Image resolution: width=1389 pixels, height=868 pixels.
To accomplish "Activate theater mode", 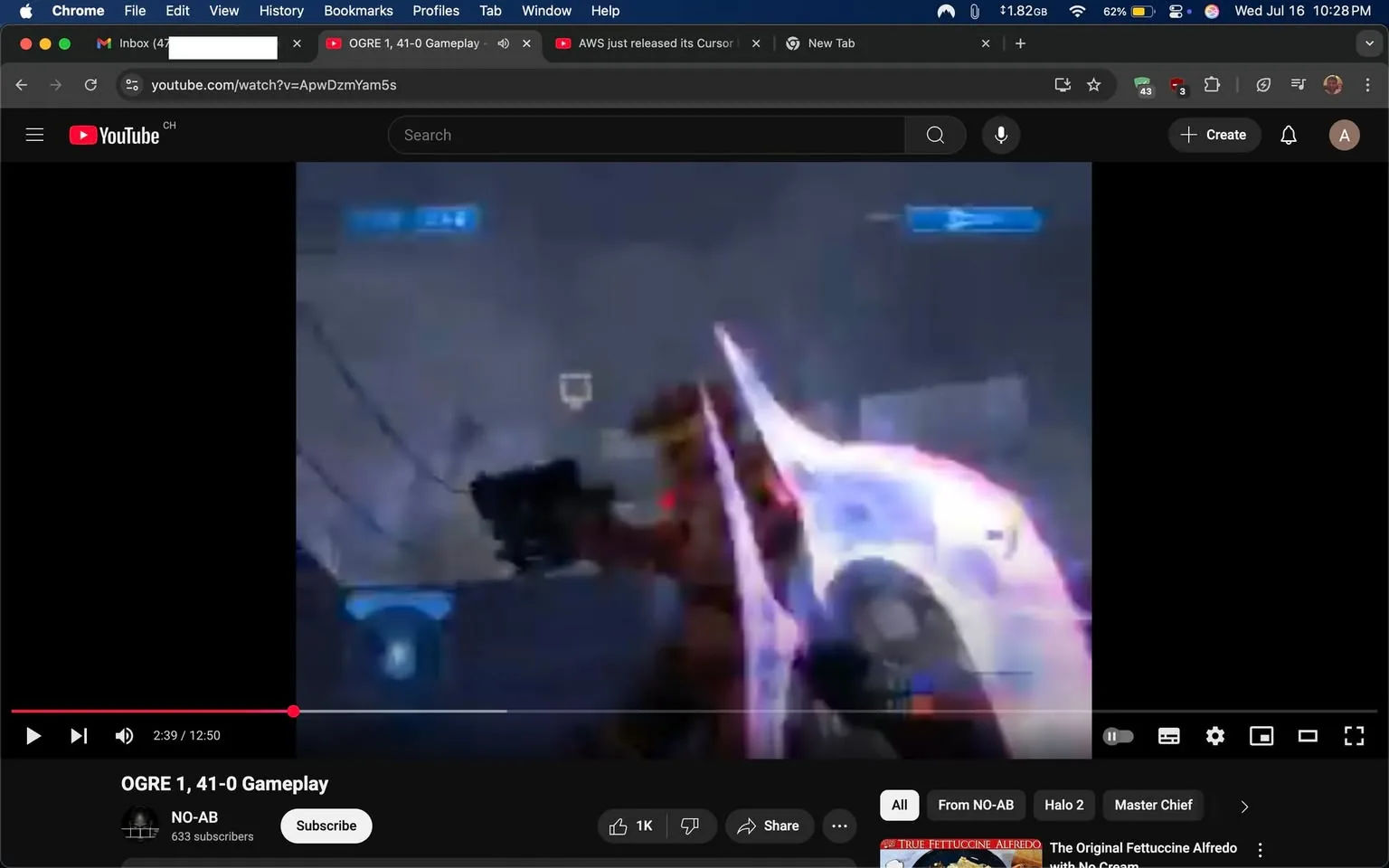I will click(1307, 735).
